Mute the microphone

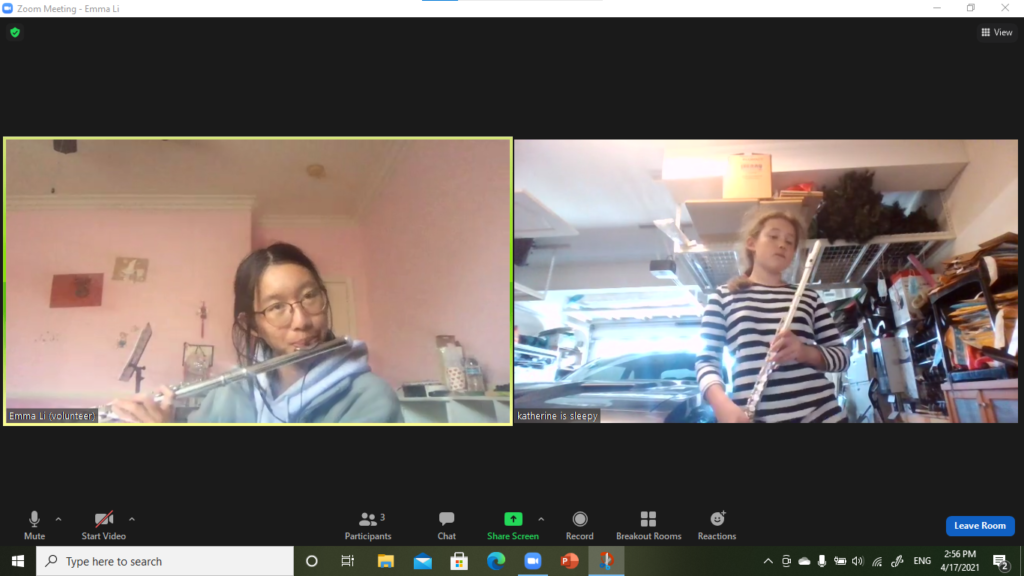34,525
